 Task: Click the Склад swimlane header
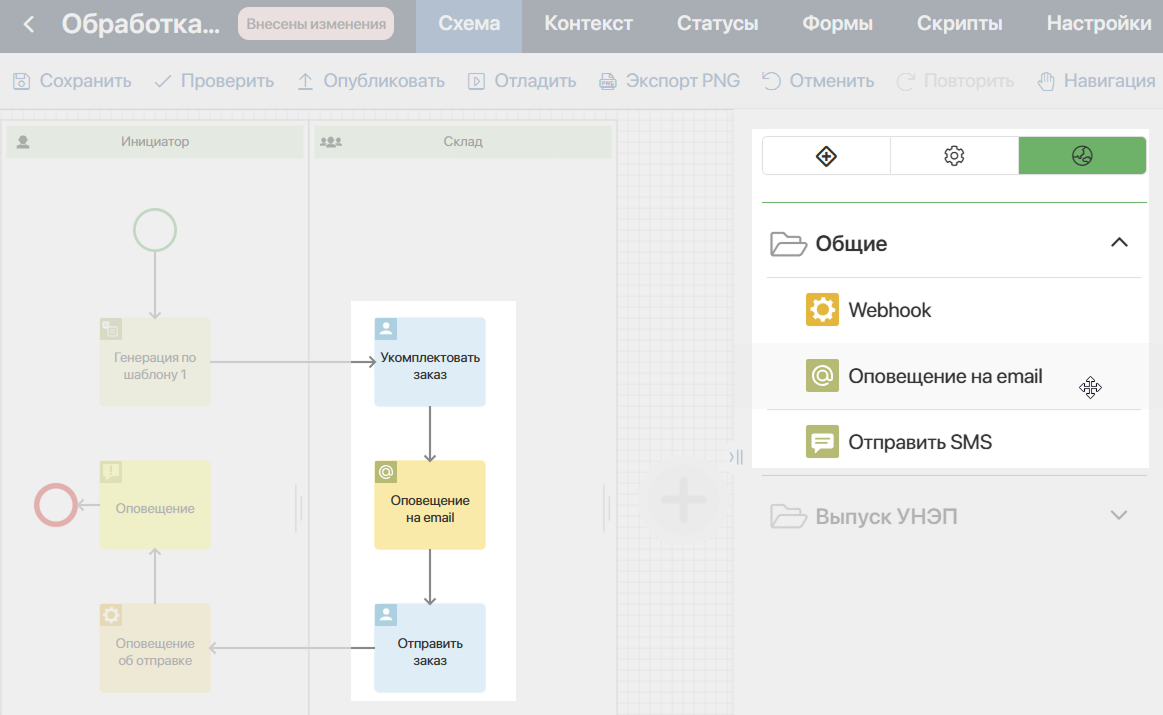click(x=463, y=142)
